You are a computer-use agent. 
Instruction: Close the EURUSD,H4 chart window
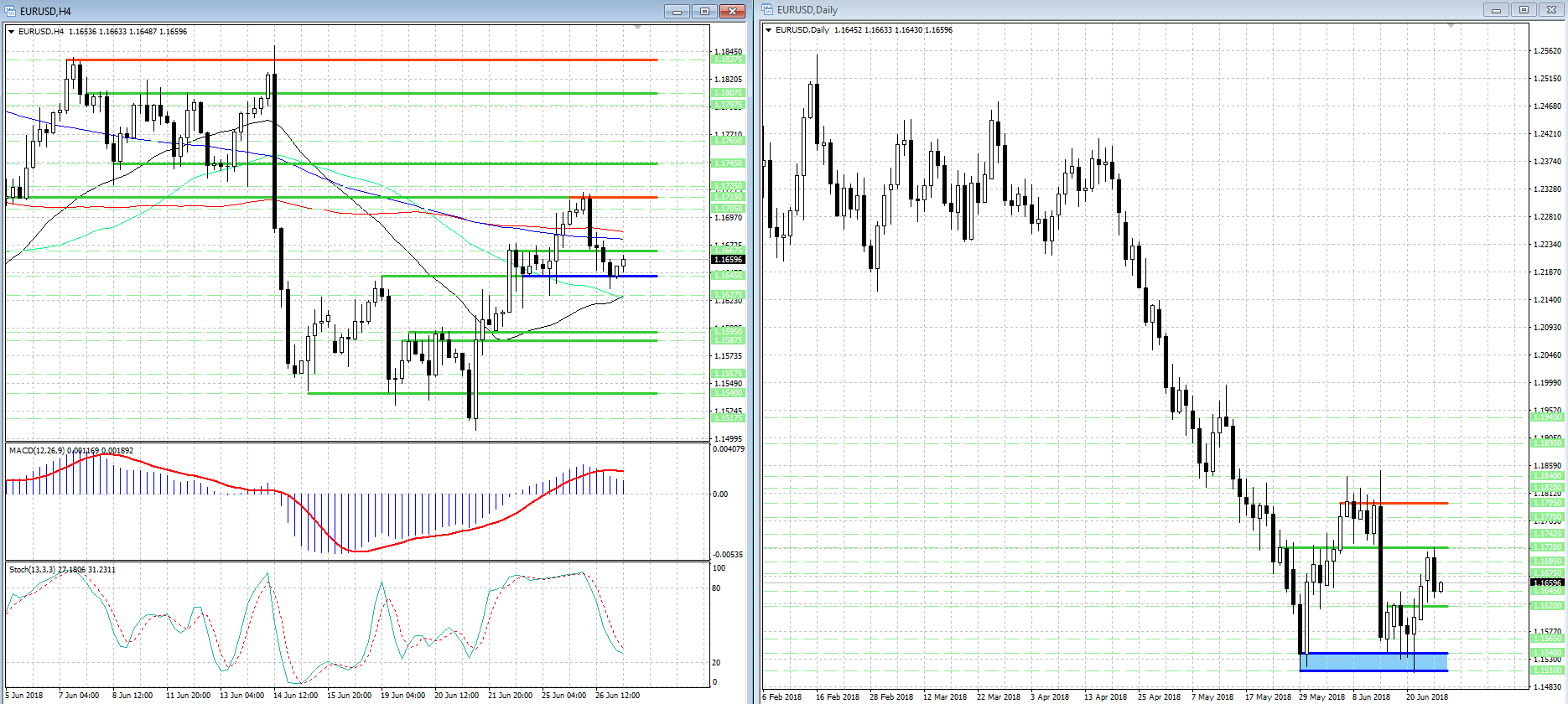(x=732, y=11)
